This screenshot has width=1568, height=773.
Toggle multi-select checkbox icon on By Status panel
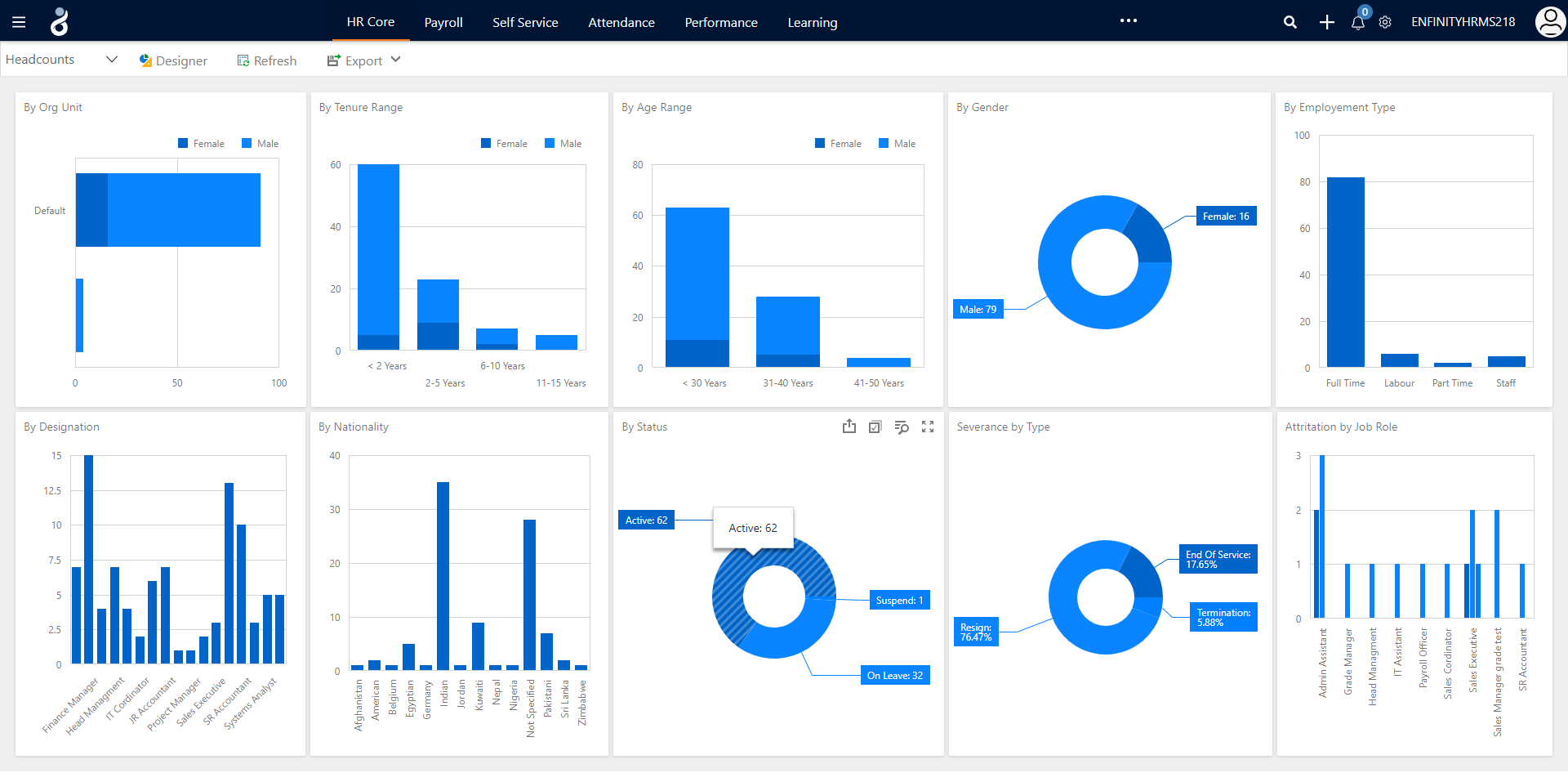(875, 427)
